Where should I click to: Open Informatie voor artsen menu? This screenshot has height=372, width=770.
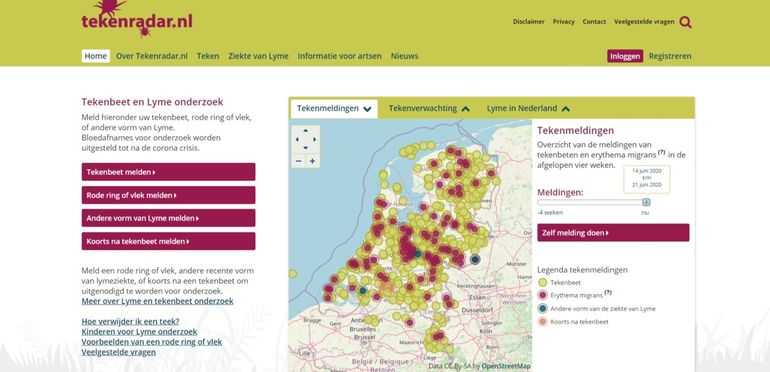(x=339, y=56)
